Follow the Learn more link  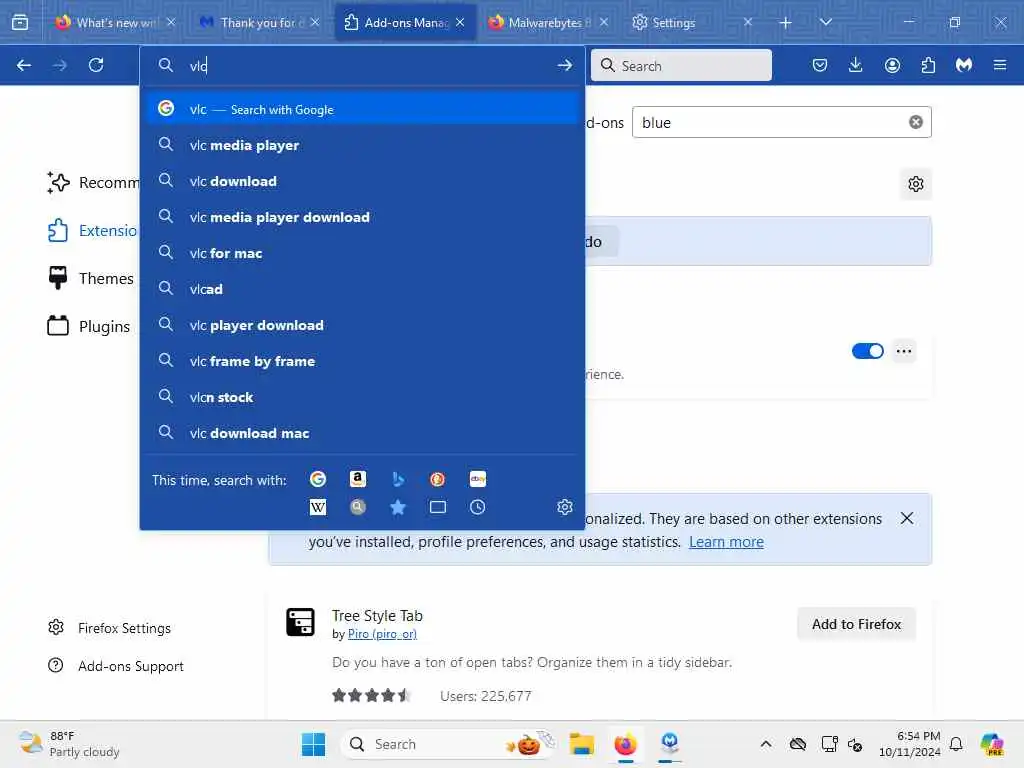726,542
